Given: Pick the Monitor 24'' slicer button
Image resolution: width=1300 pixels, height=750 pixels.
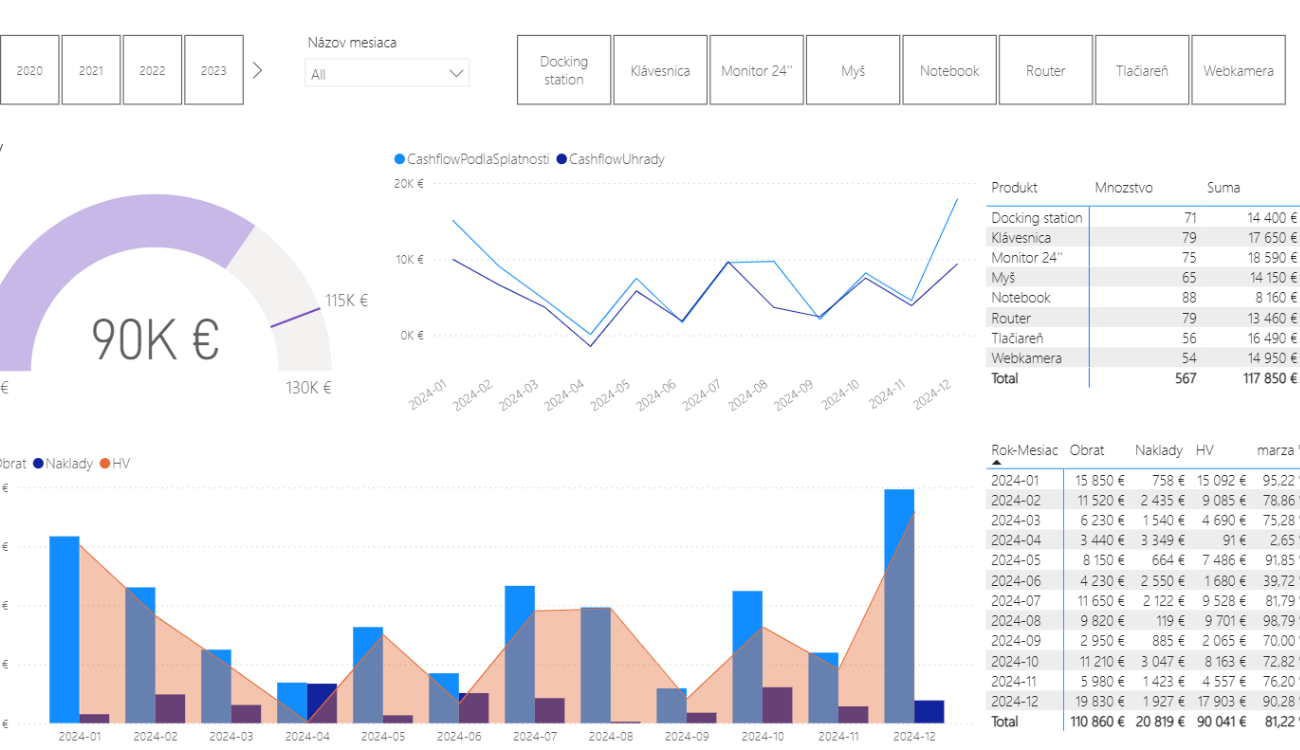Looking at the screenshot, I should (x=757, y=70).
